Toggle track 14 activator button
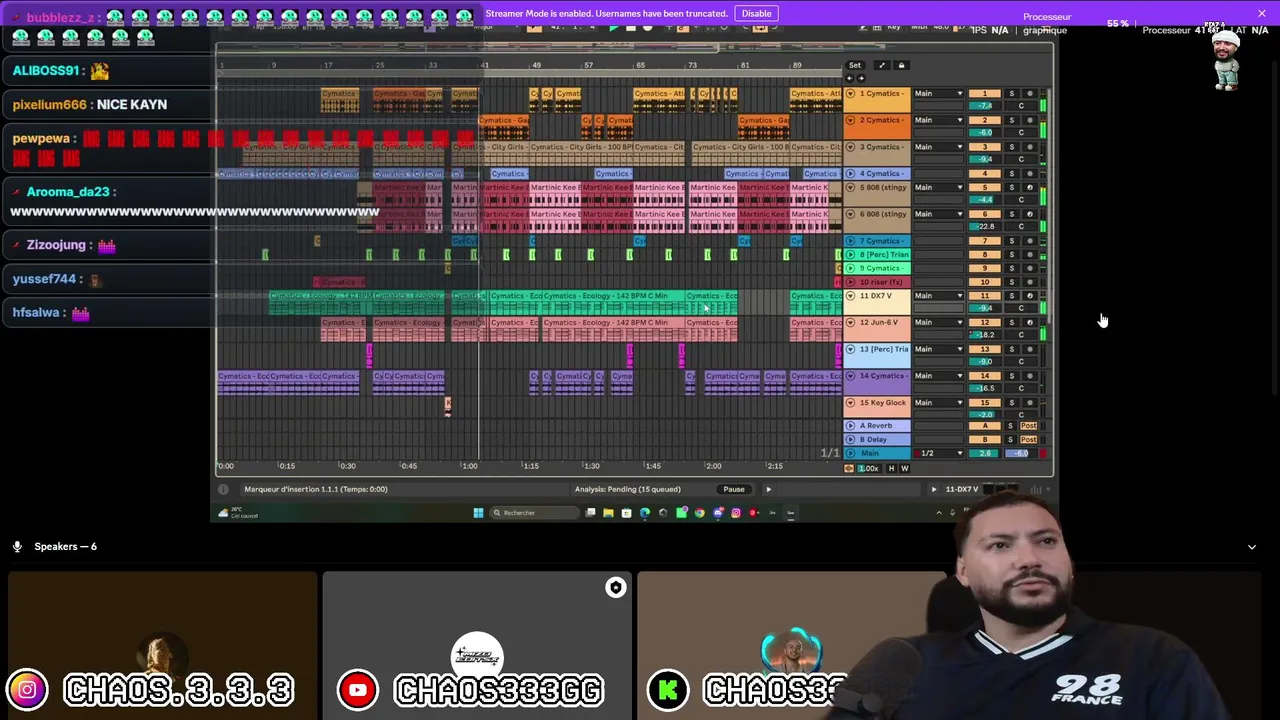 coord(985,376)
